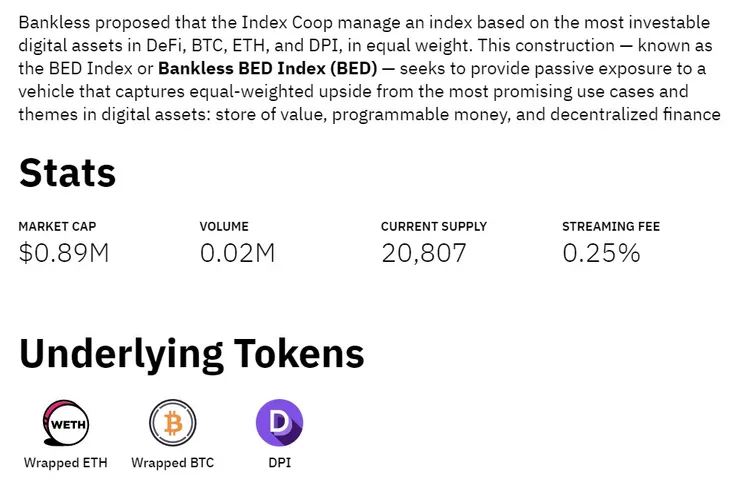Click the Wrapped BTC bitcoin icon
740x480 pixels.
172,424
